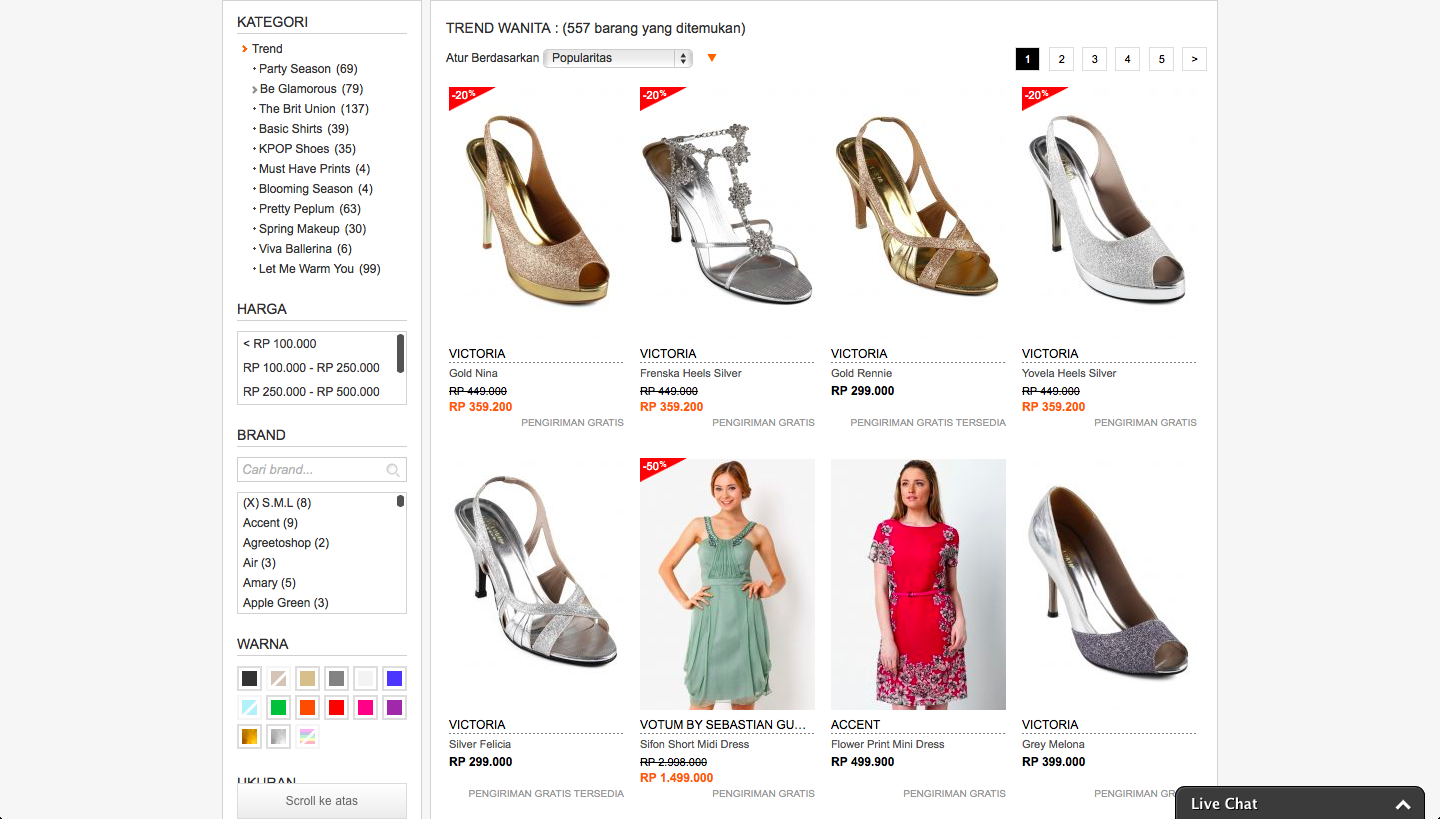Viewport: 1440px width, 819px height.
Task: Click the Gold Nina product name
Action: [x=473, y=374]
